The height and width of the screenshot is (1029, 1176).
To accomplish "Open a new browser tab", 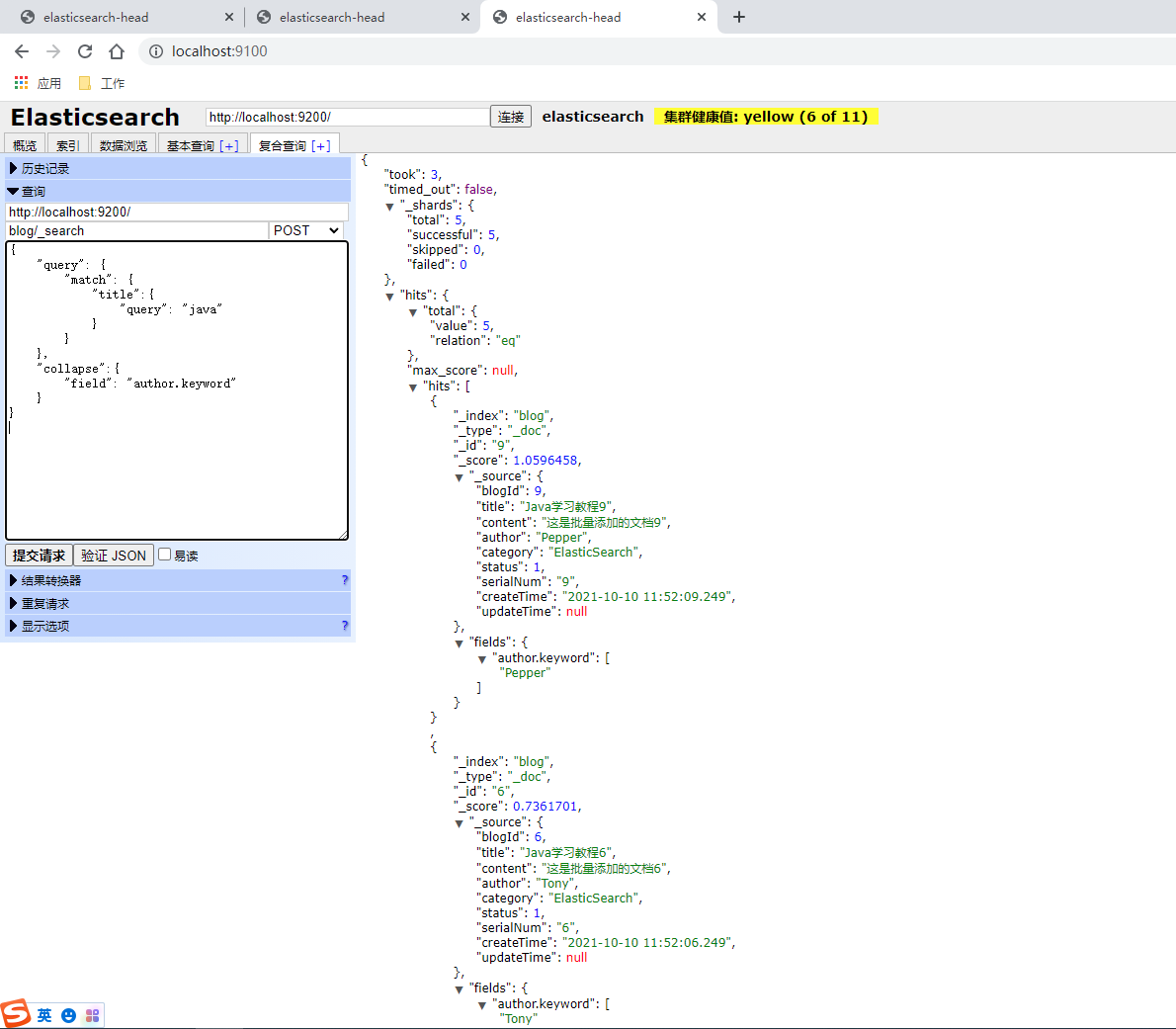I will point(739,17).
